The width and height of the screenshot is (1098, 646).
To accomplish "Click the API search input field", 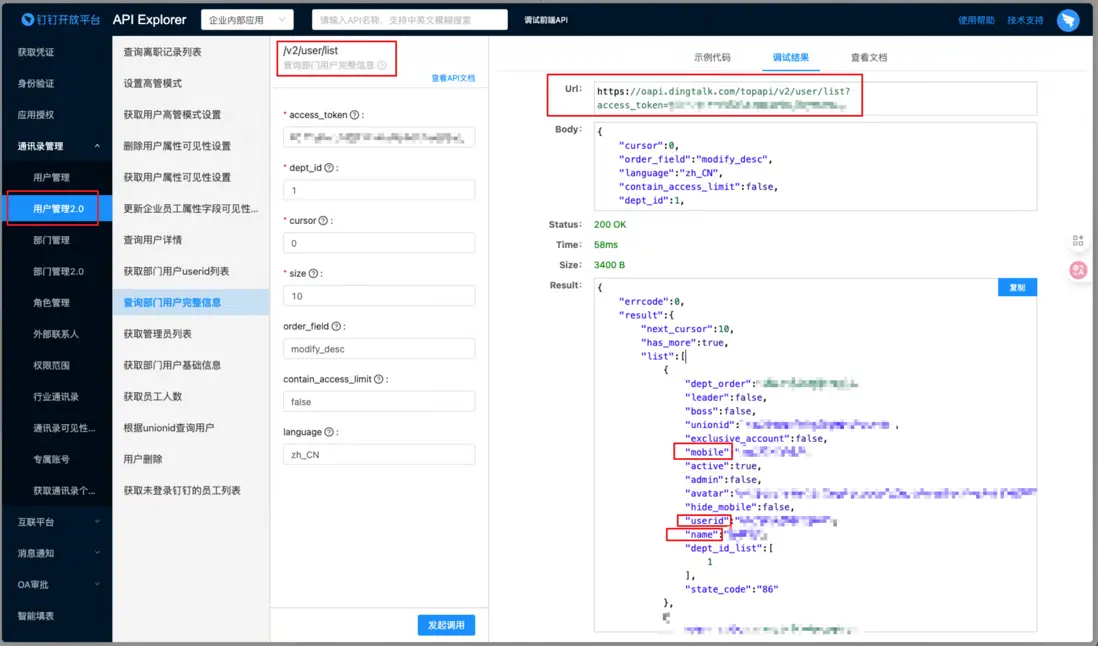I will 410,20.
